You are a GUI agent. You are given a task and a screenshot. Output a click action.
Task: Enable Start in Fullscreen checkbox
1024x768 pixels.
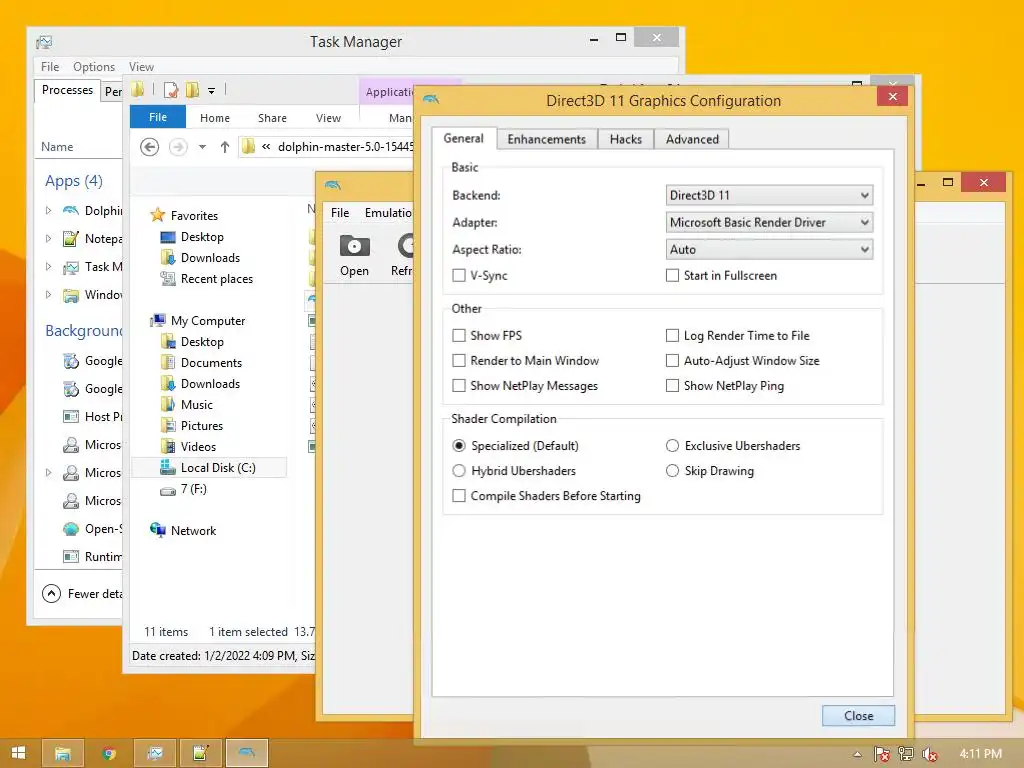coord(672,276)
